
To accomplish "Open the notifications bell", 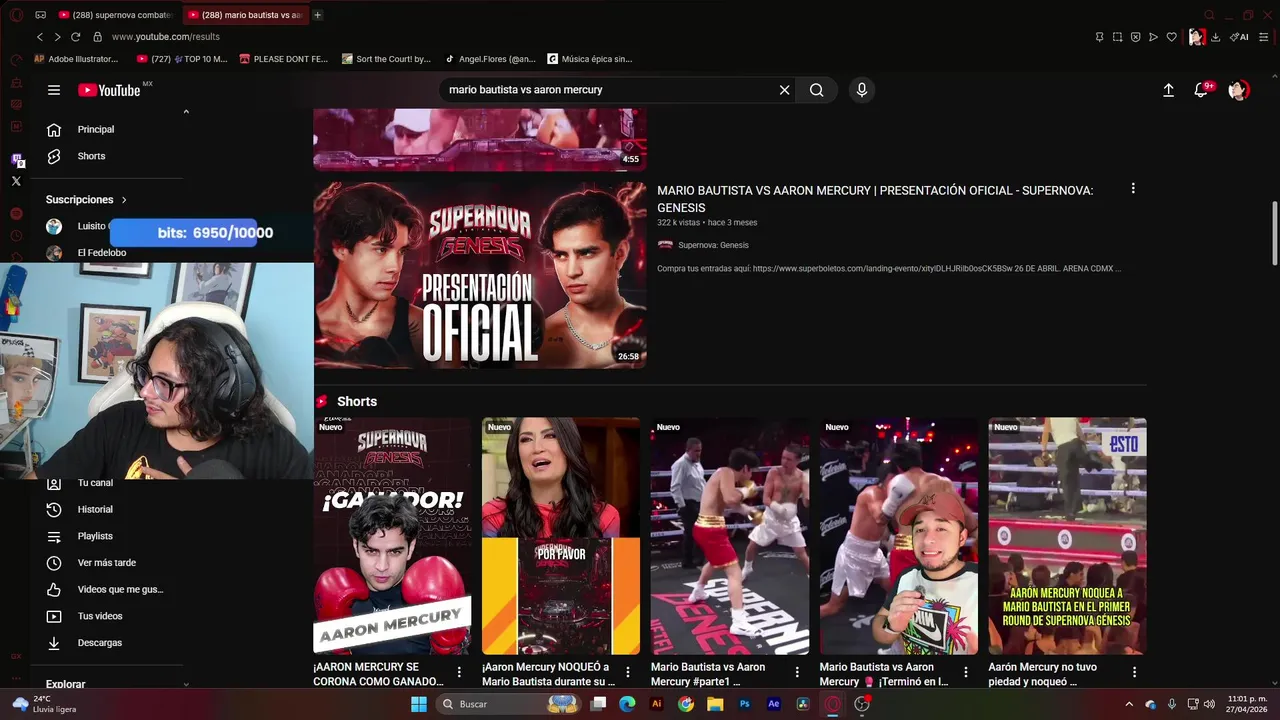I will pyautogui.click(x=1202, y=90).
